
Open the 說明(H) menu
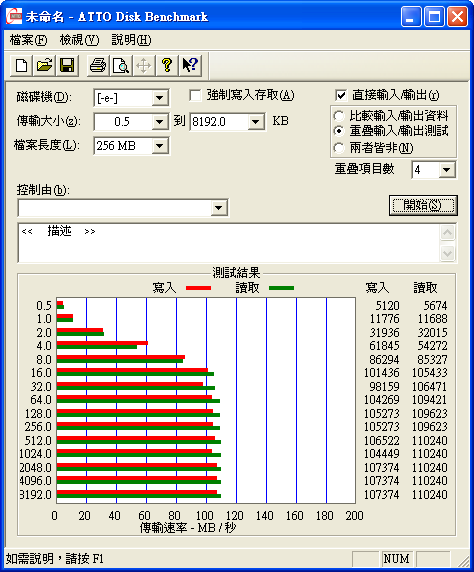click(x=131, y=40)
